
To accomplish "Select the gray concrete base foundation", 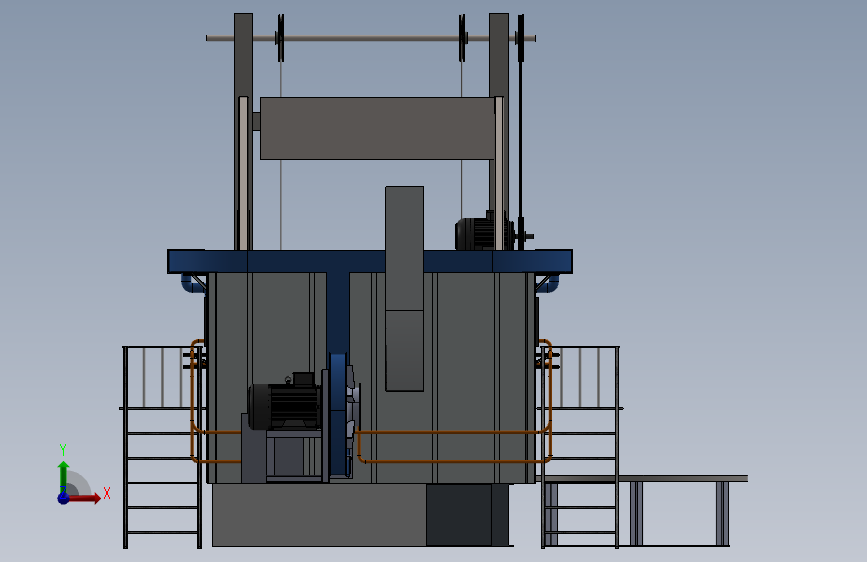I will tap(319, 515).
